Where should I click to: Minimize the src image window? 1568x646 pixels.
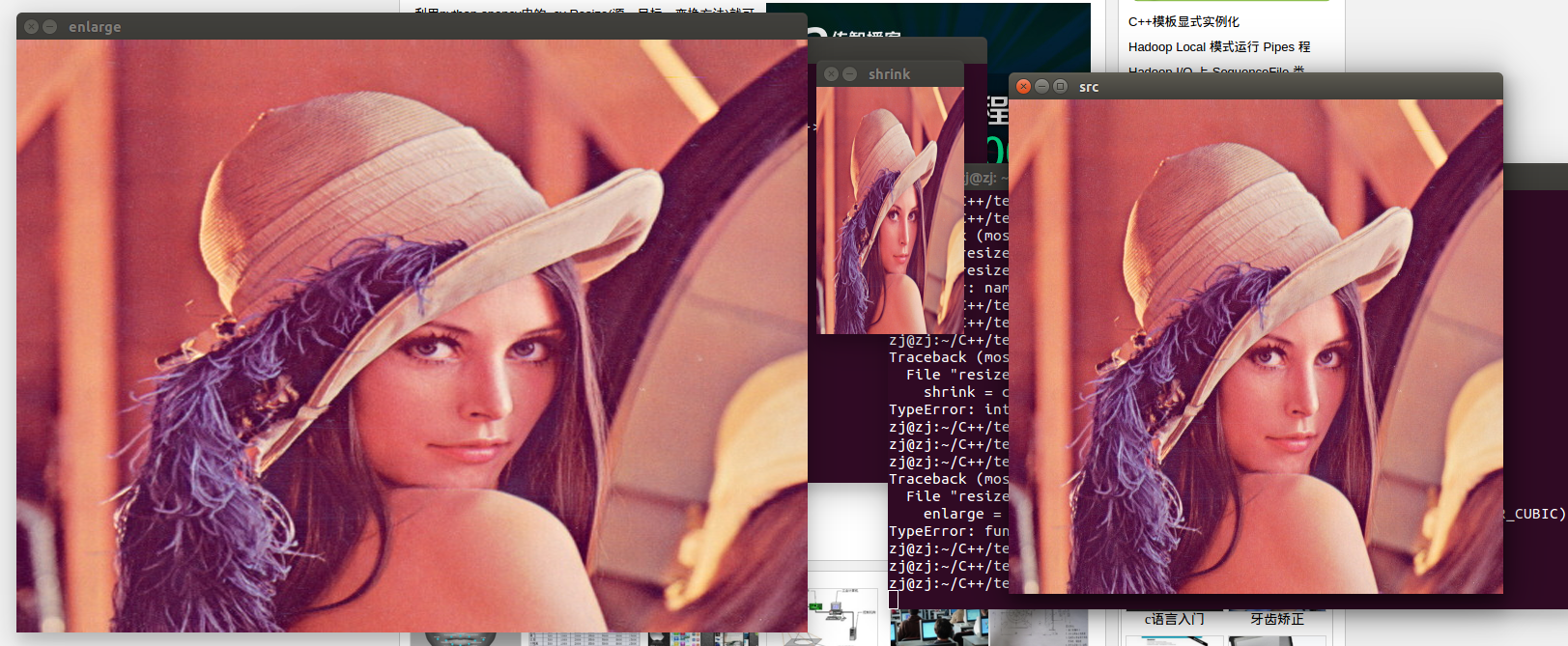pos(1041,86)
